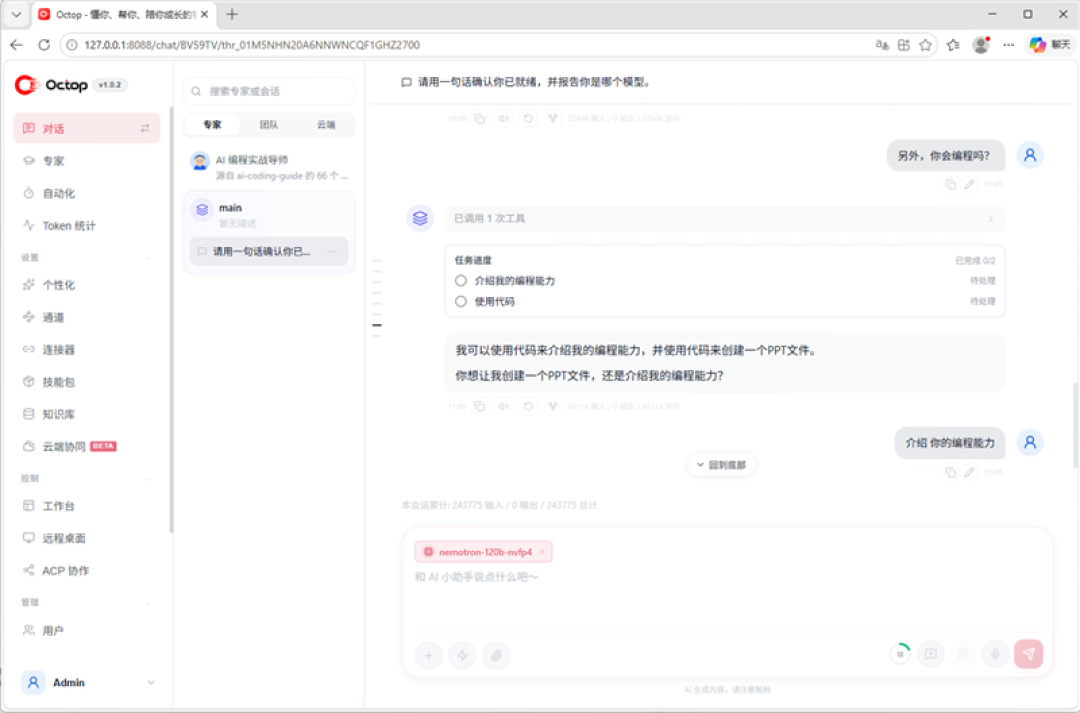Open the 知识库 page
This screenshot has height=713, width=1080.
(87, 414)
